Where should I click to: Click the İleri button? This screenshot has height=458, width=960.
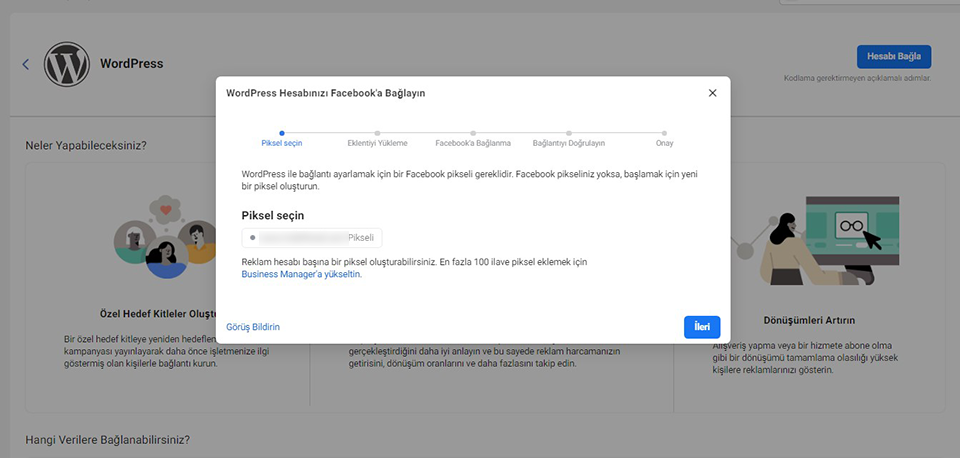pyautogui.click(x=702, y=327)
